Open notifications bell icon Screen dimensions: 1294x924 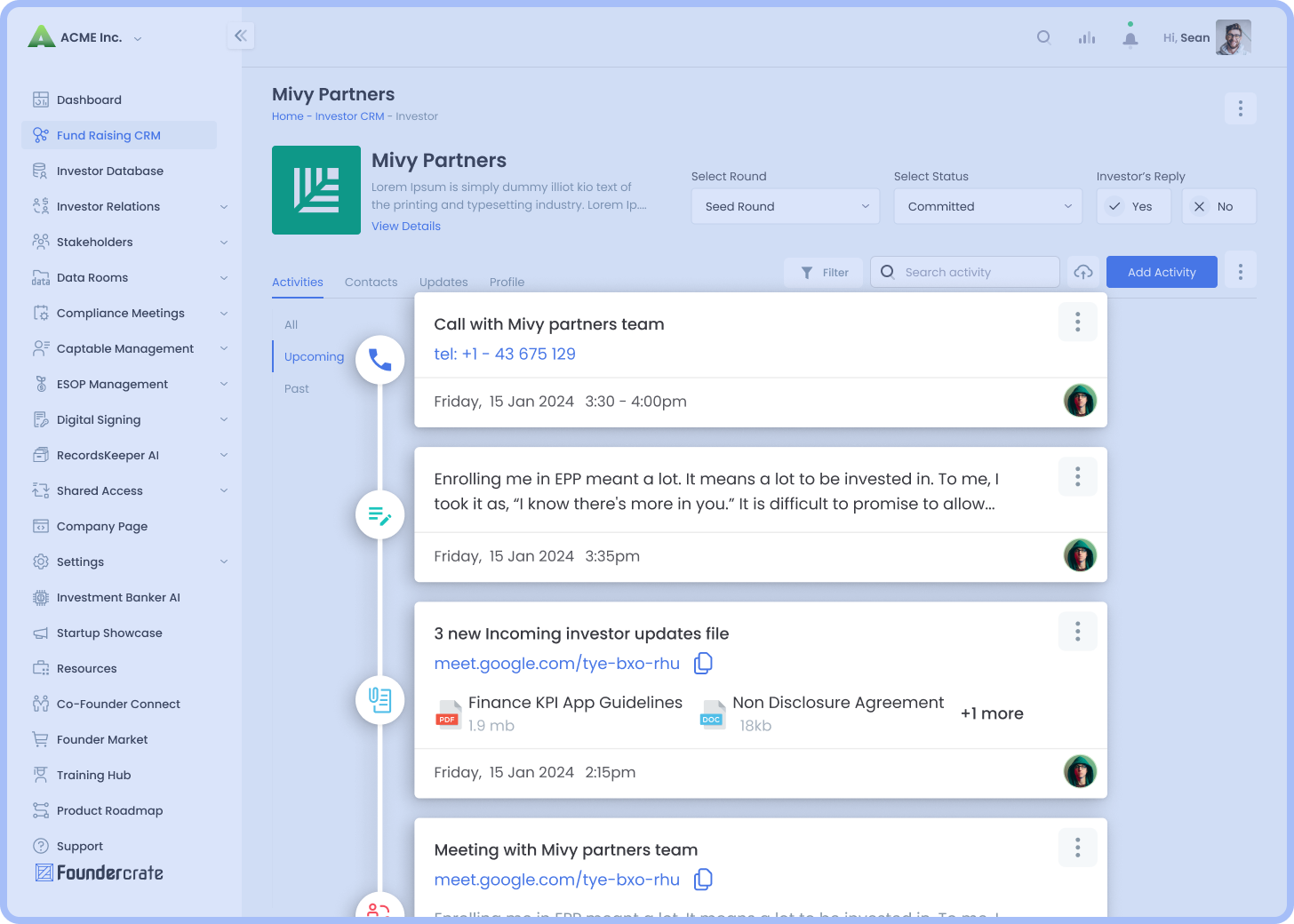[1130, 38]
